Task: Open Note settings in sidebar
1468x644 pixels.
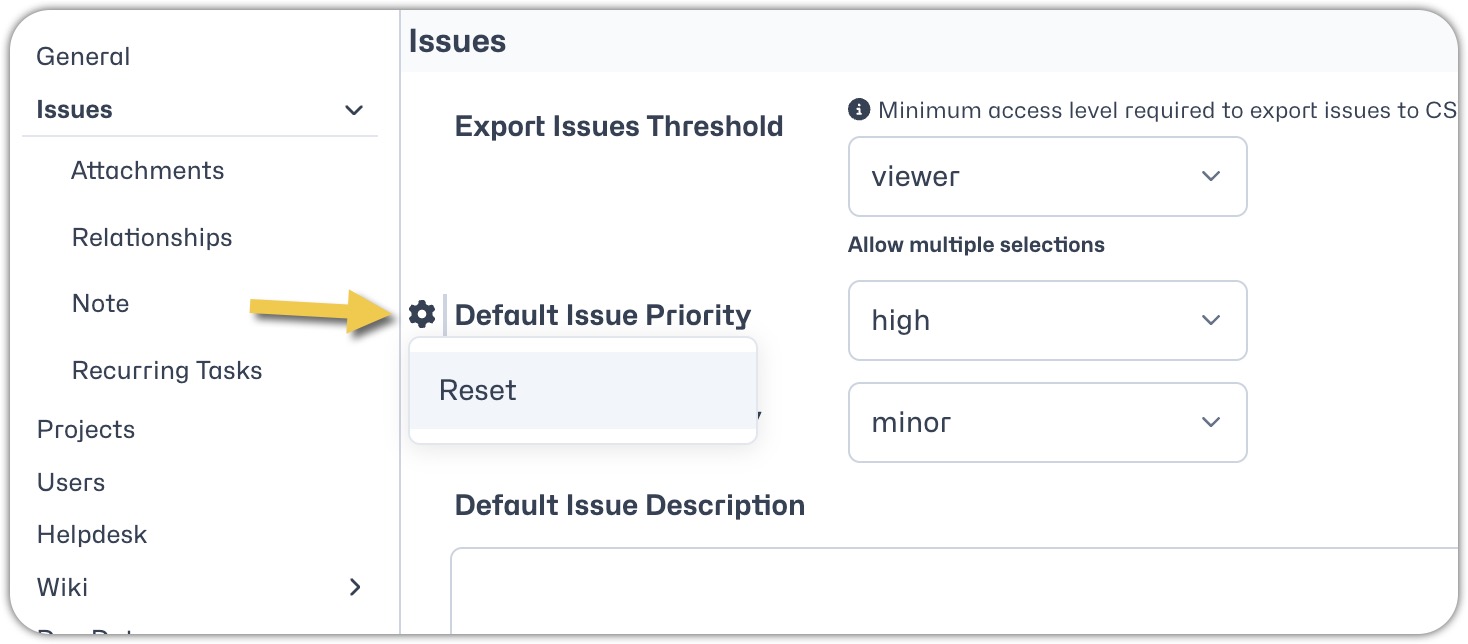Action: click(100, 304)
